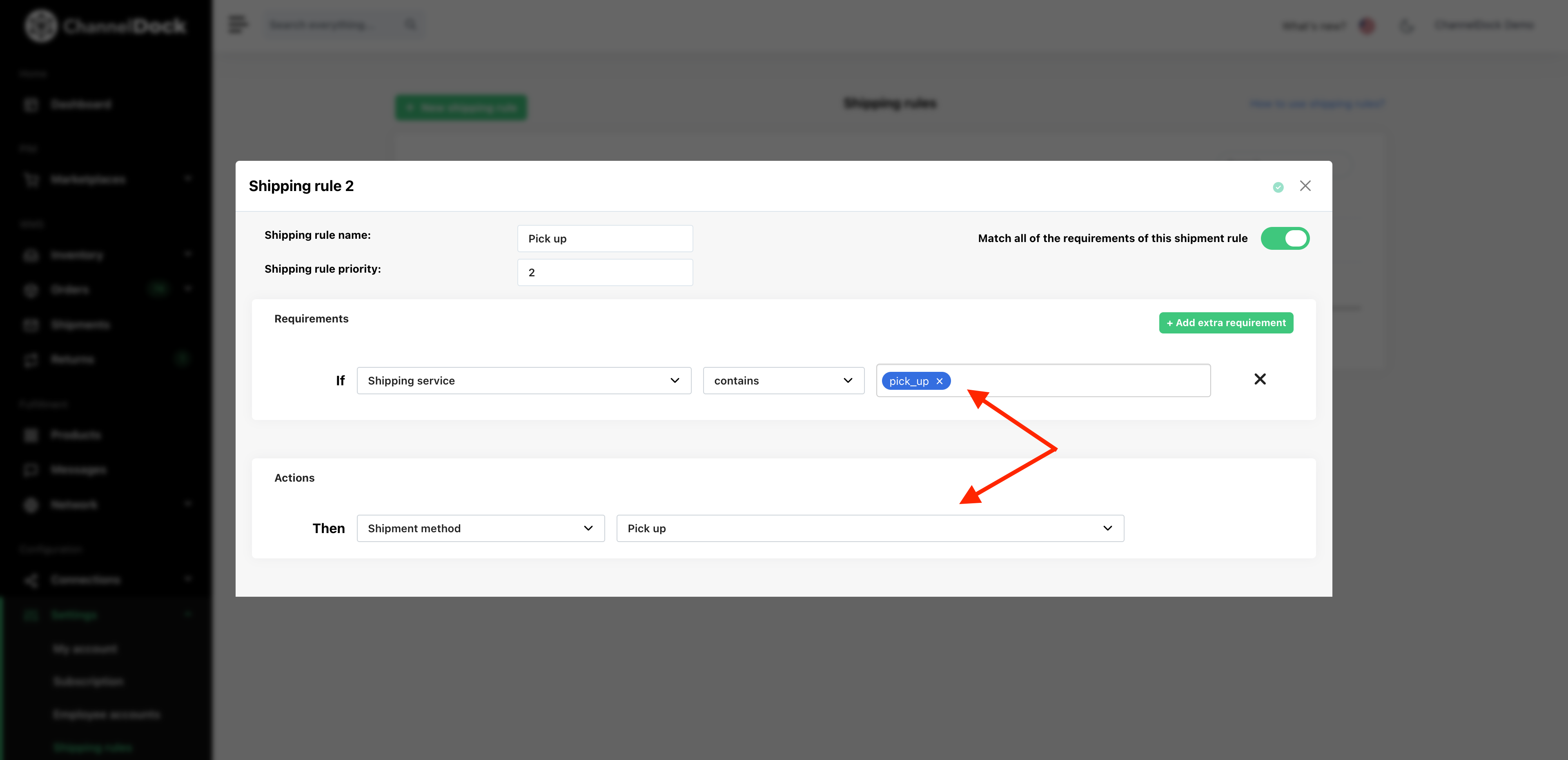1568x760 pixels.
Task: Toggle dark mode moon icon
Action: click(x=1406, y=26)
